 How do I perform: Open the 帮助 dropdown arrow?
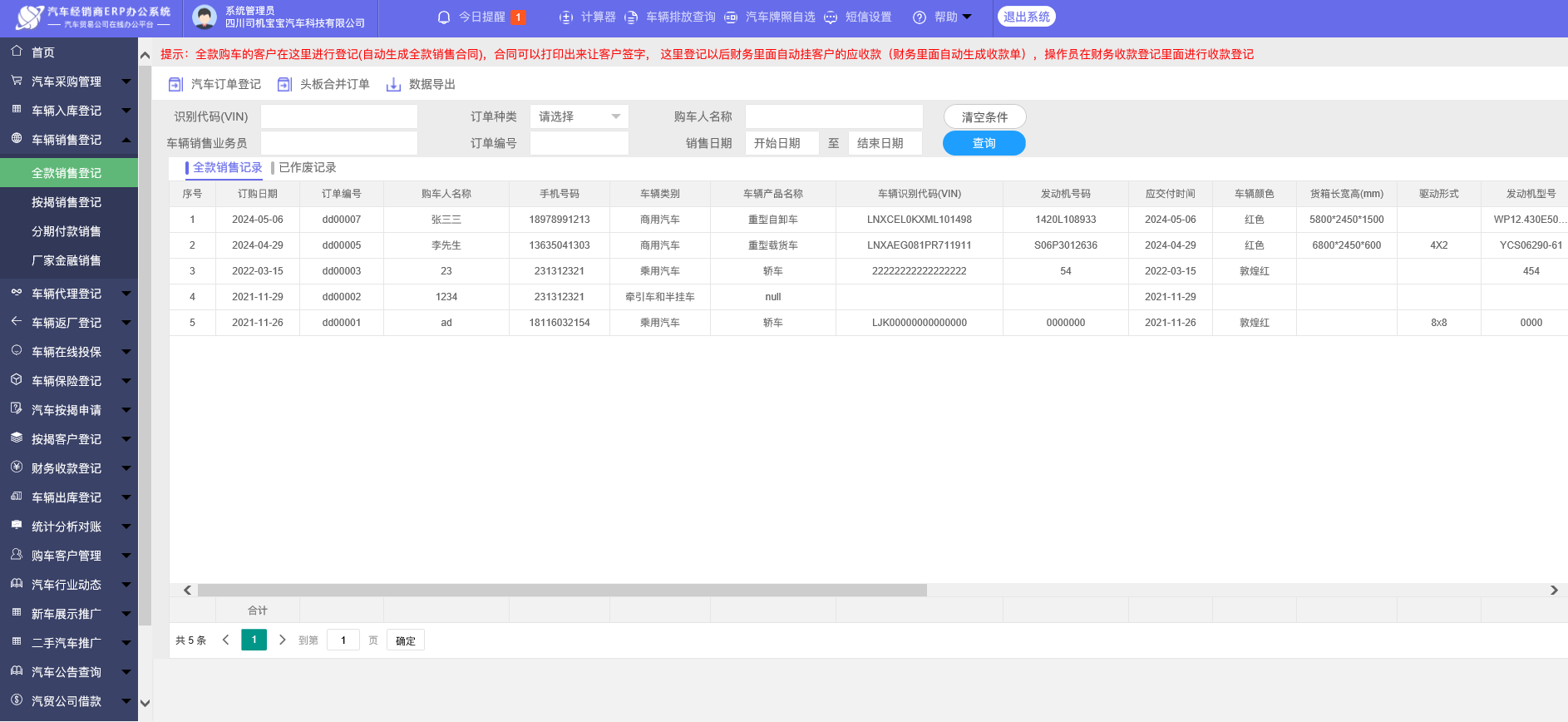967,17
